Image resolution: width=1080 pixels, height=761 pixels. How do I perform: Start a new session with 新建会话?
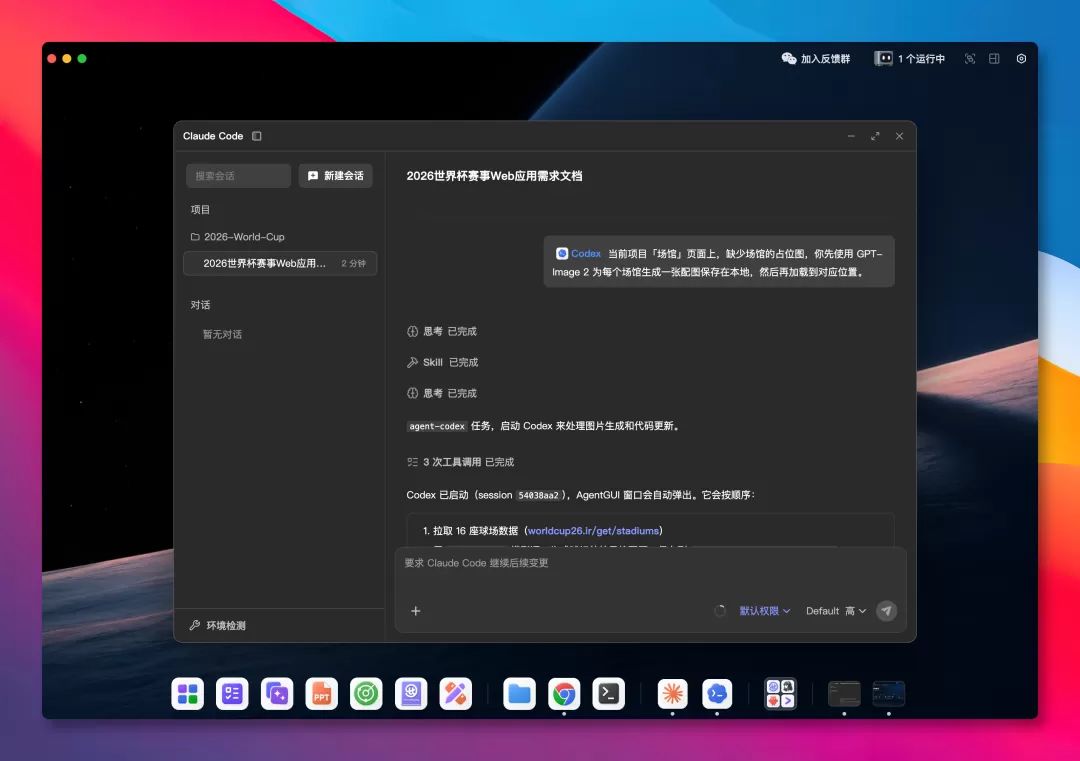tap(335, 176)
